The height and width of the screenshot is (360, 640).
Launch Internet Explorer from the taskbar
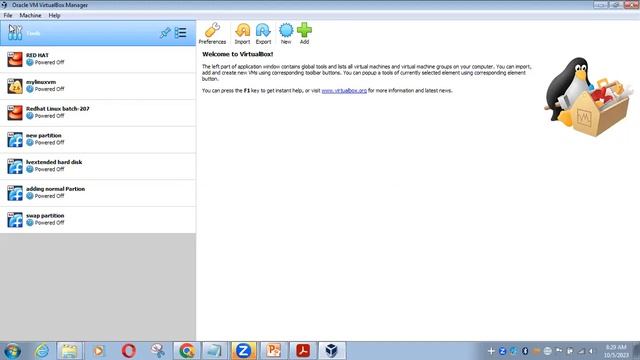(x=42, y=351)
